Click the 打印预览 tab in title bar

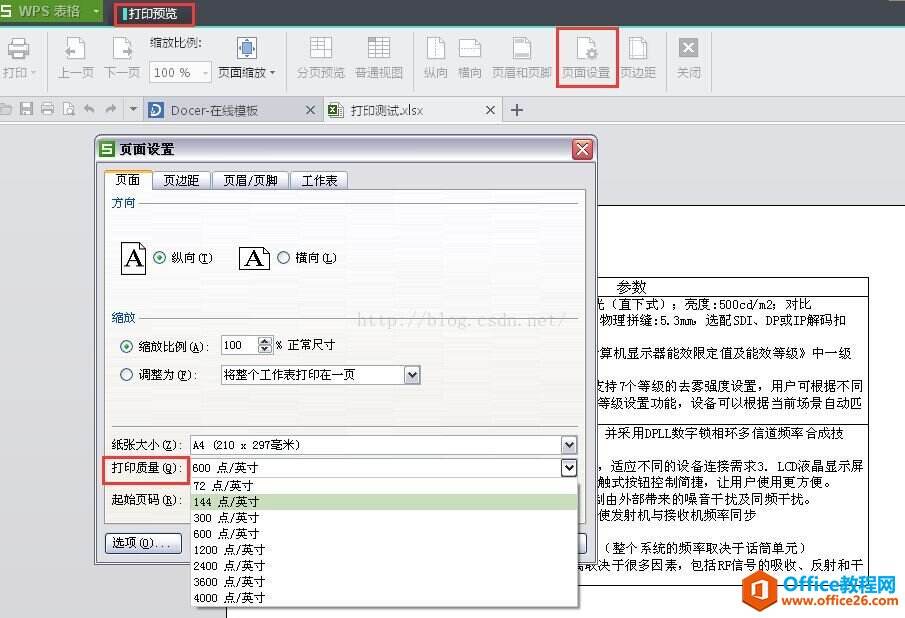point(153,13)
